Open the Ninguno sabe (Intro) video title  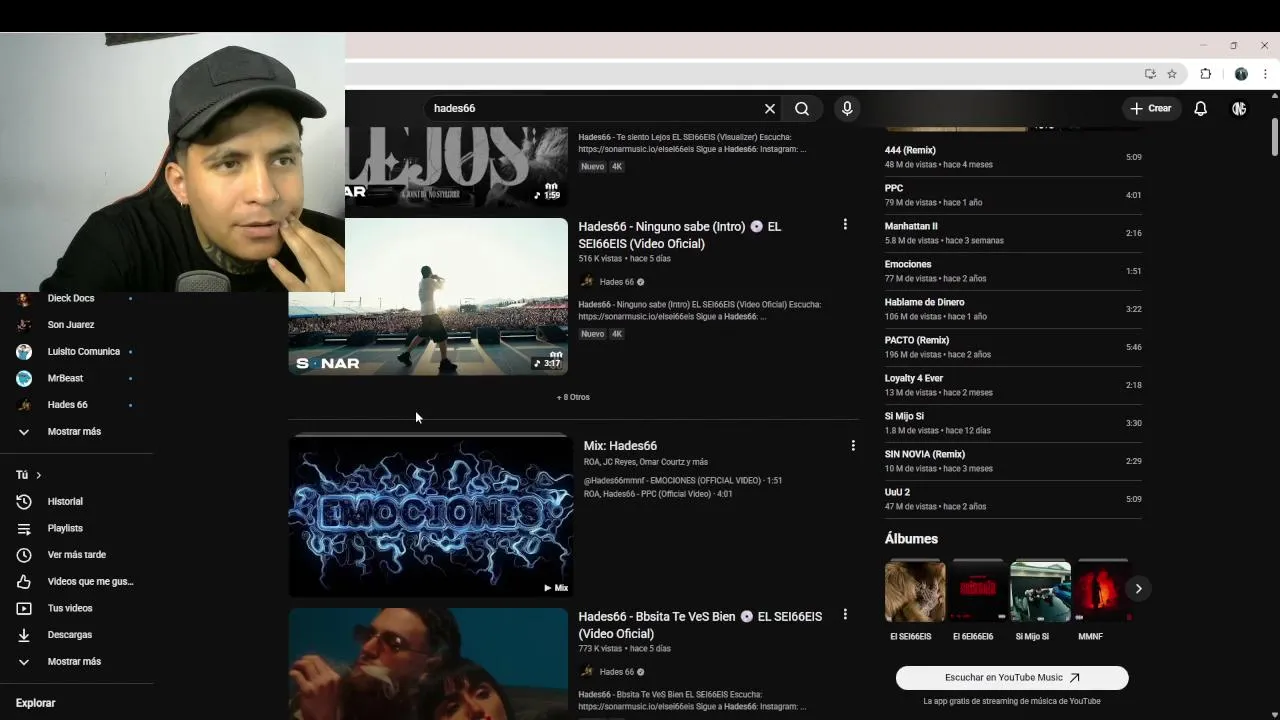coord(681,235)
